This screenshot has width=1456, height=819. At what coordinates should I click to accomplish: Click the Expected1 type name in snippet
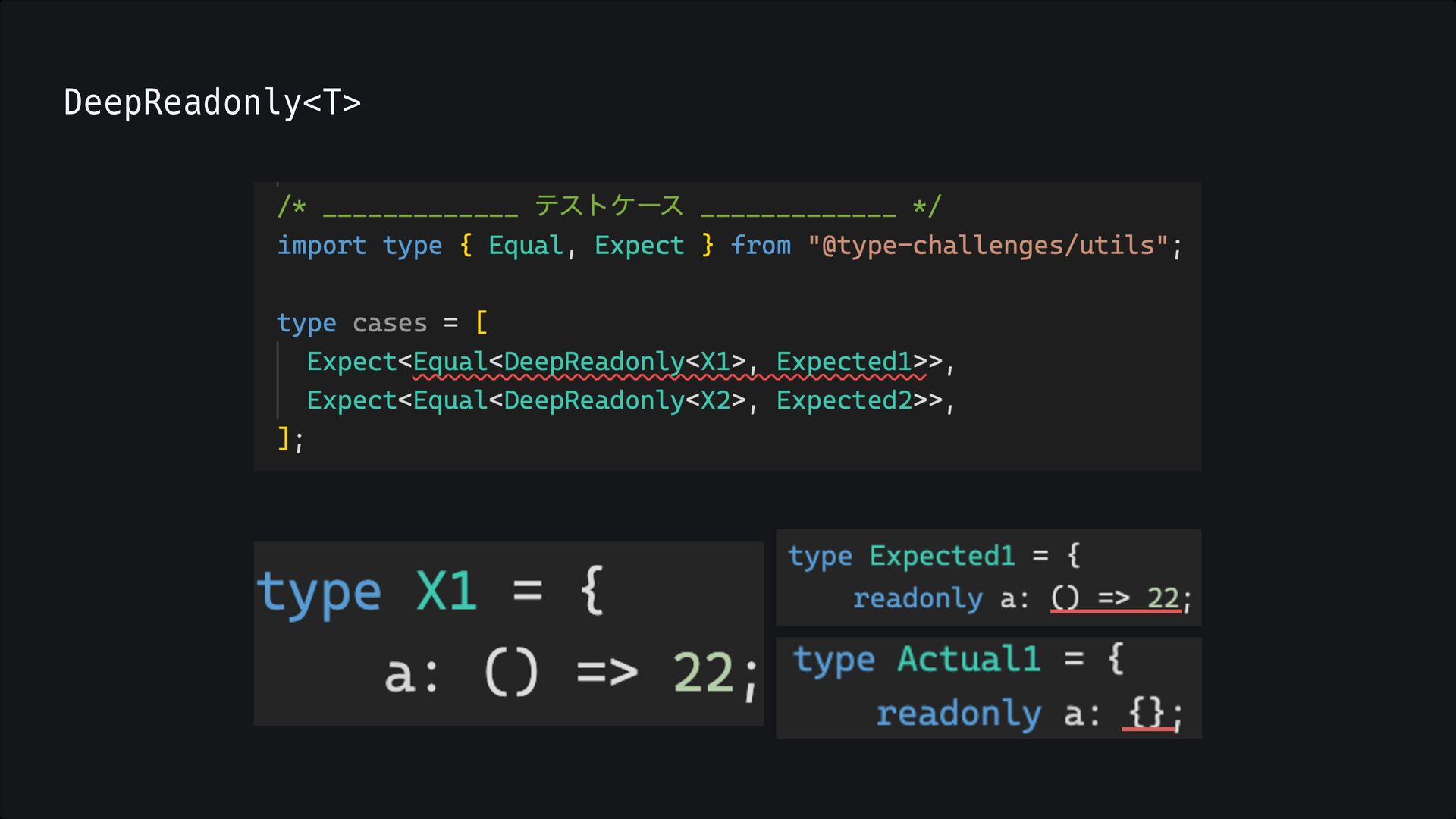[x=941, y=556]
